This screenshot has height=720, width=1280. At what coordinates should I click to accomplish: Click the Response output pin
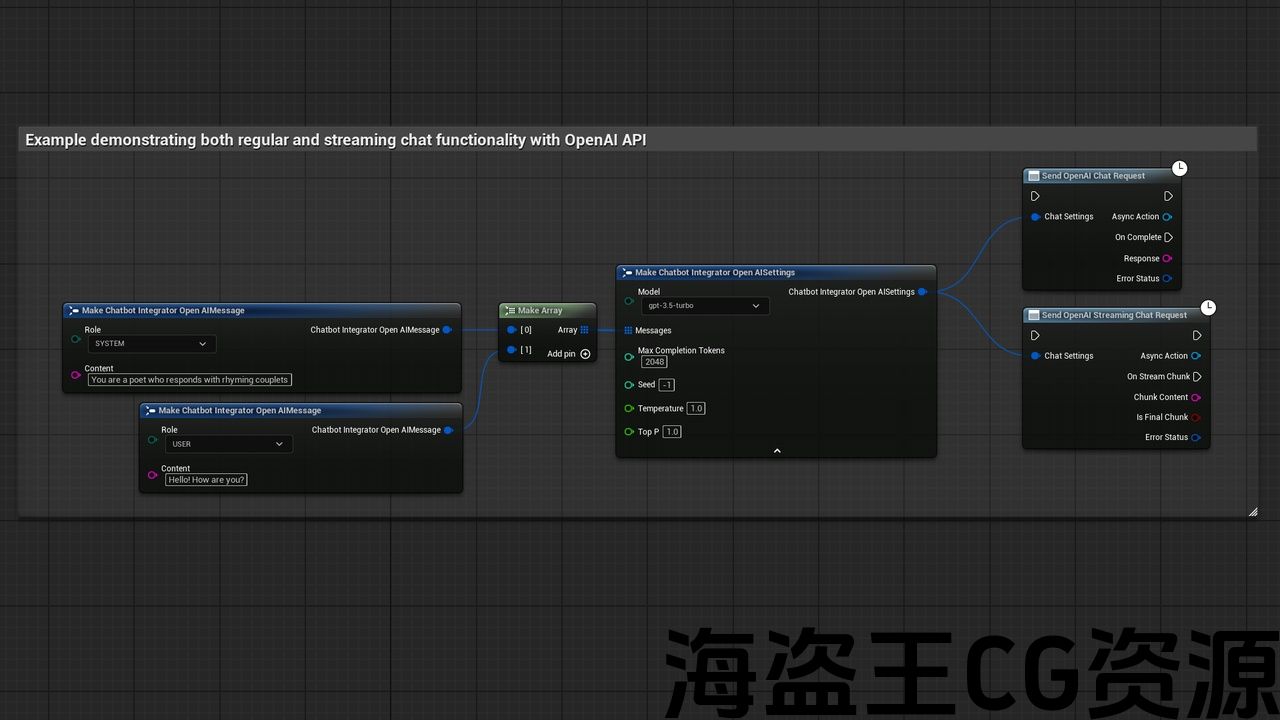[x=1168, y=259]
